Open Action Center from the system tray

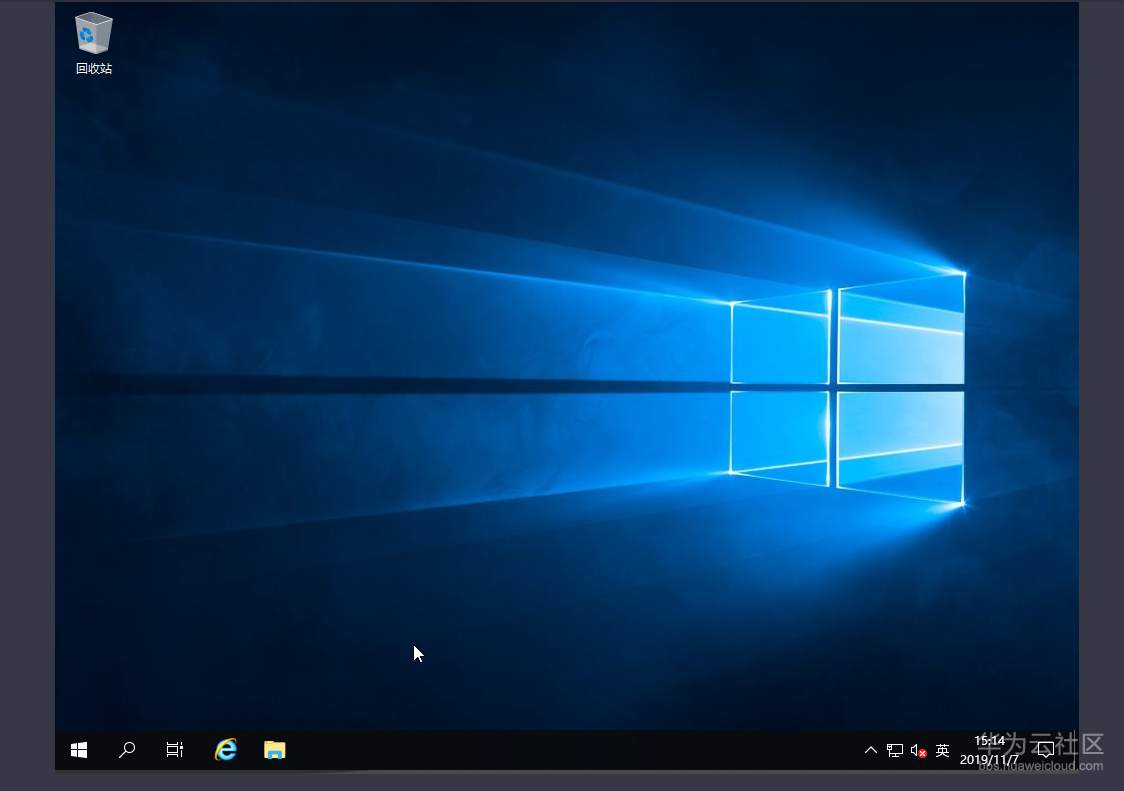[x=1046, y=749]
